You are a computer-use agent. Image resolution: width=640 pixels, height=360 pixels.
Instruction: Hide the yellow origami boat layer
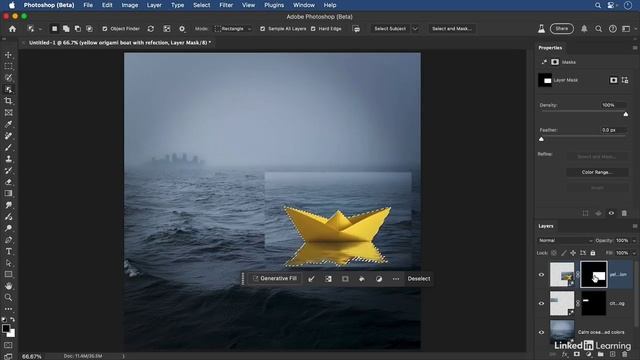(x=542, y=275)
